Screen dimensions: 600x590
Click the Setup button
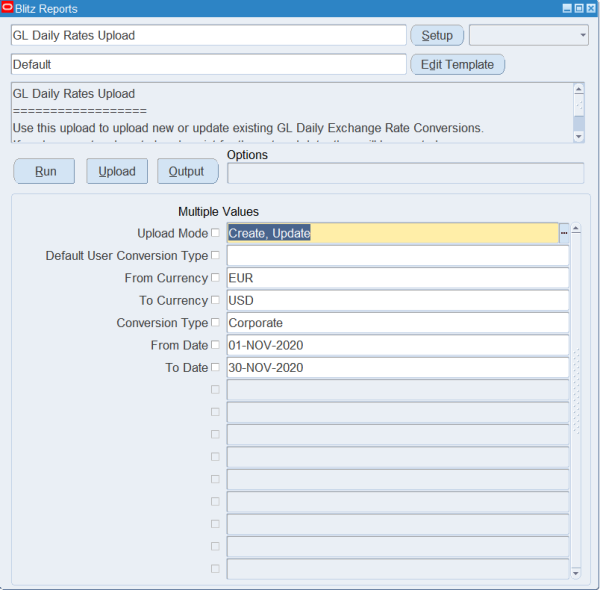[437, 35]
